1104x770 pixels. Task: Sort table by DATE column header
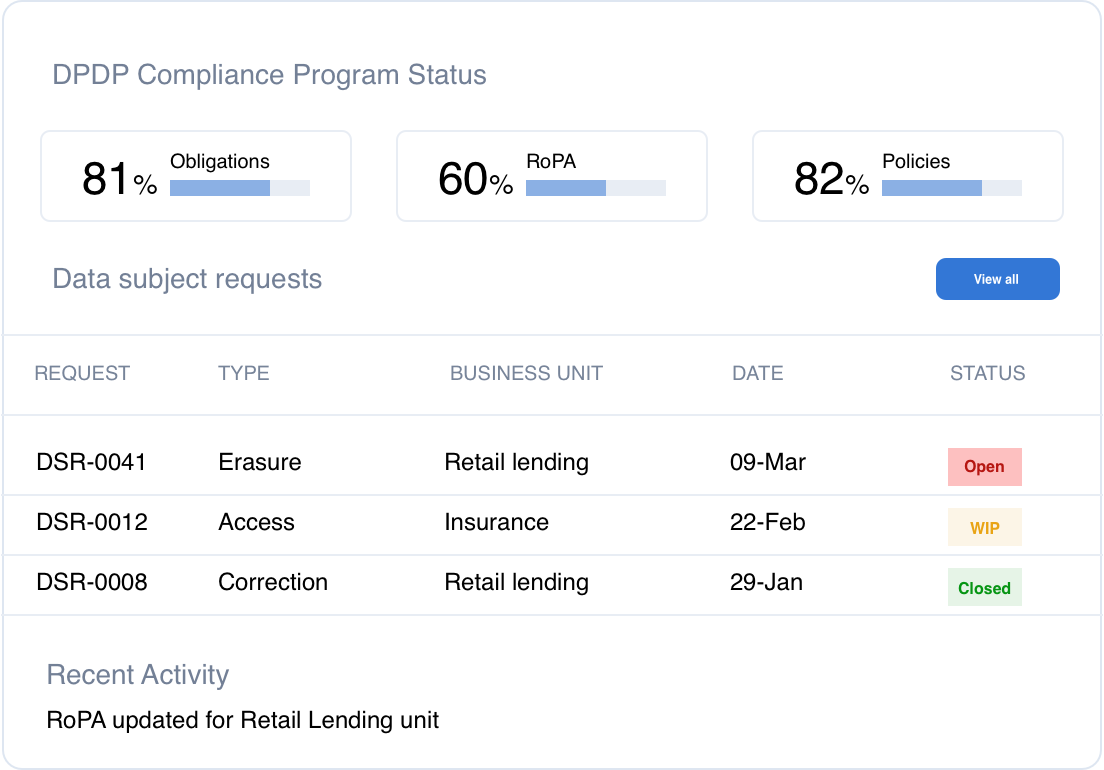[757, 373]
